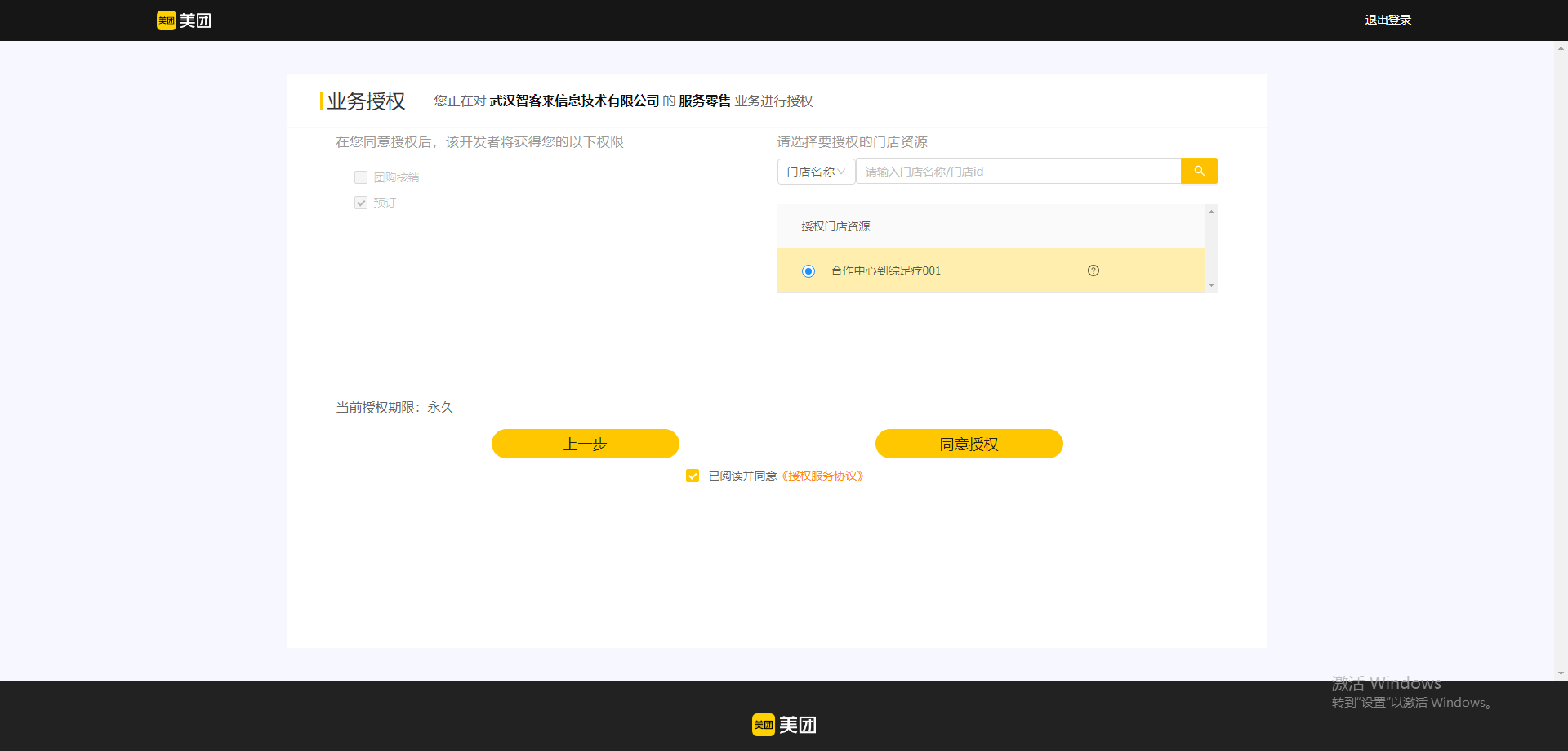Toggle the 已阅读并同意 agreement checkbox
1568x751 pixels.
pos(693,476)
